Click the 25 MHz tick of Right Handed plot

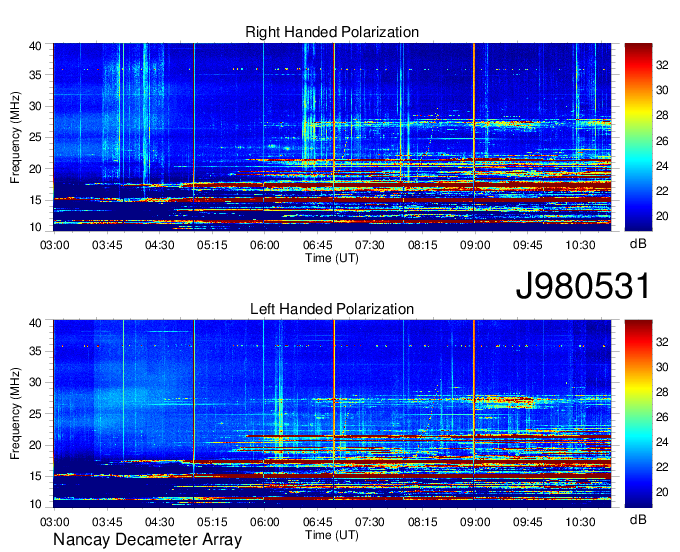tap(35, 137)
